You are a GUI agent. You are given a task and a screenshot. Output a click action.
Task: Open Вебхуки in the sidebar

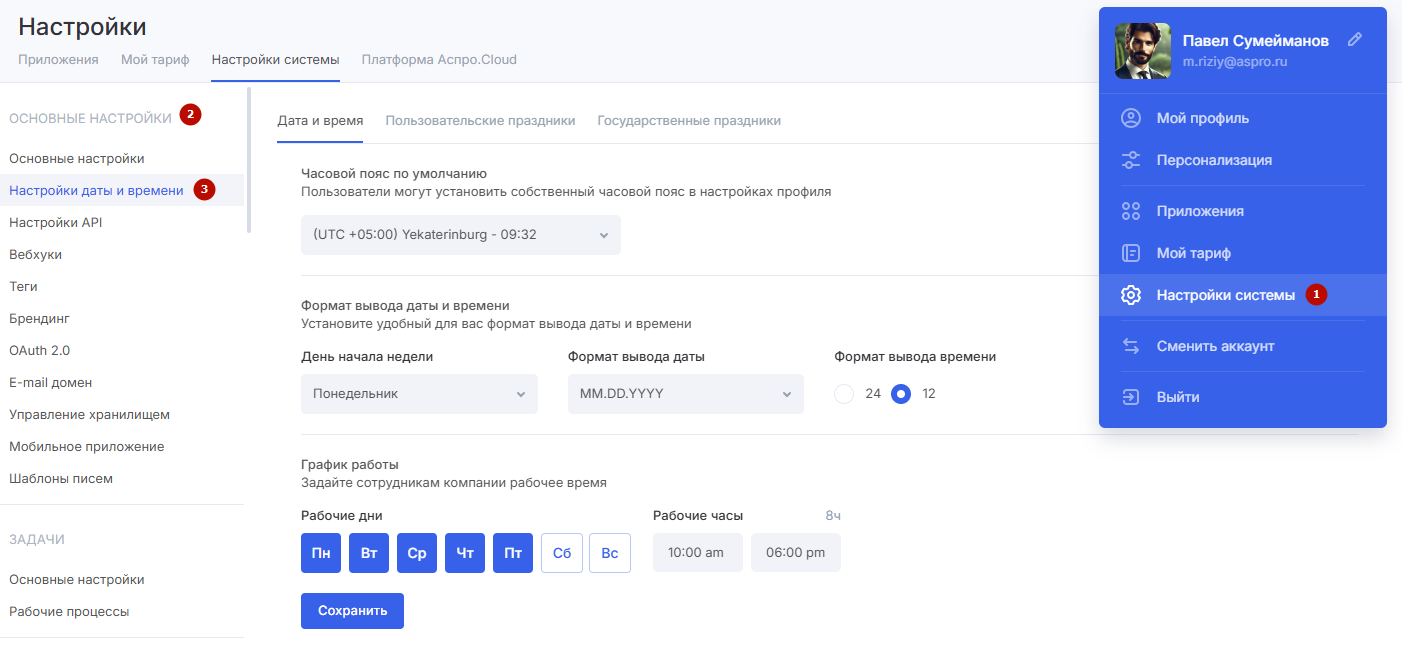click(x=36, y=254)
